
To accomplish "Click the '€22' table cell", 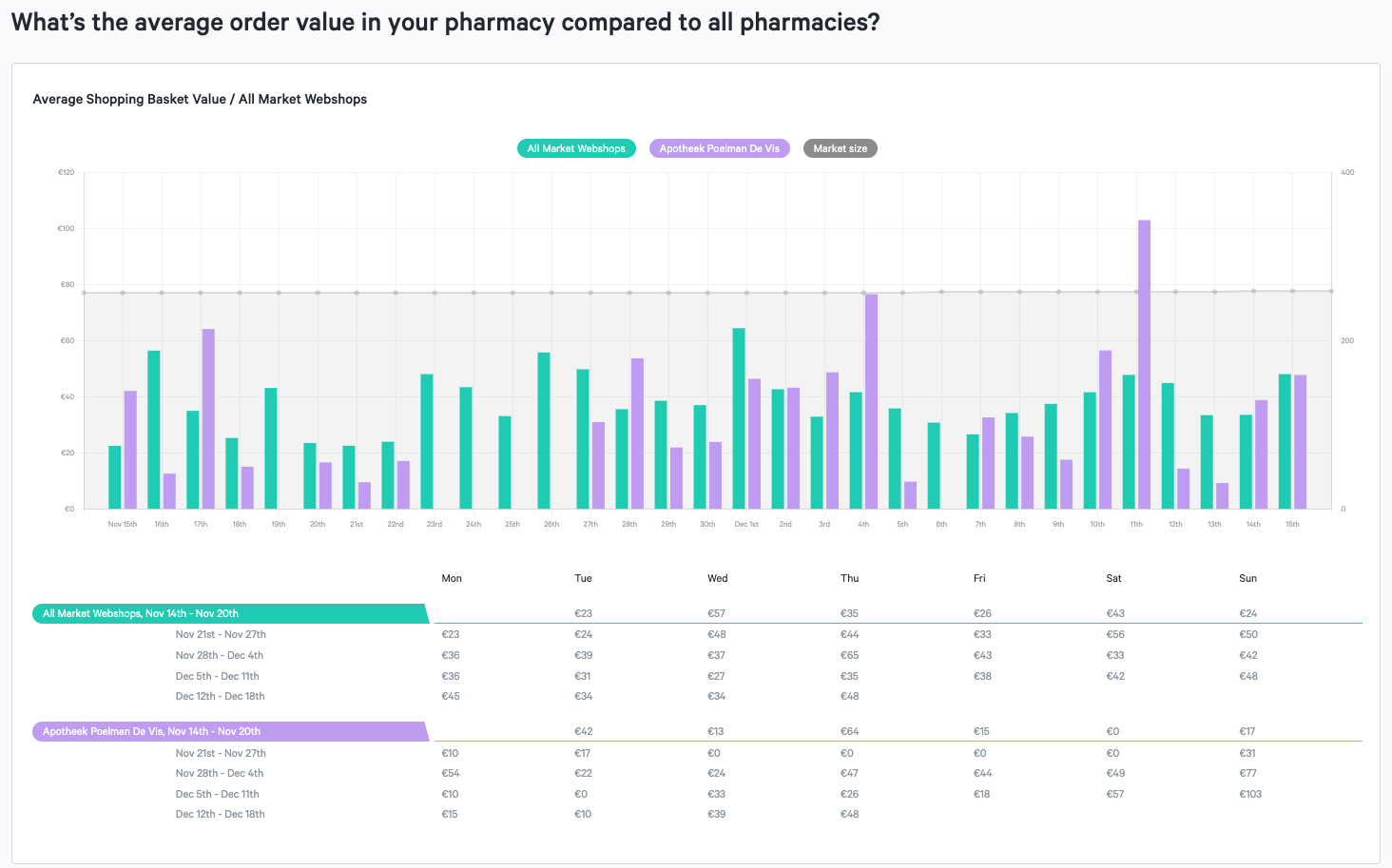I will [583, 773].
